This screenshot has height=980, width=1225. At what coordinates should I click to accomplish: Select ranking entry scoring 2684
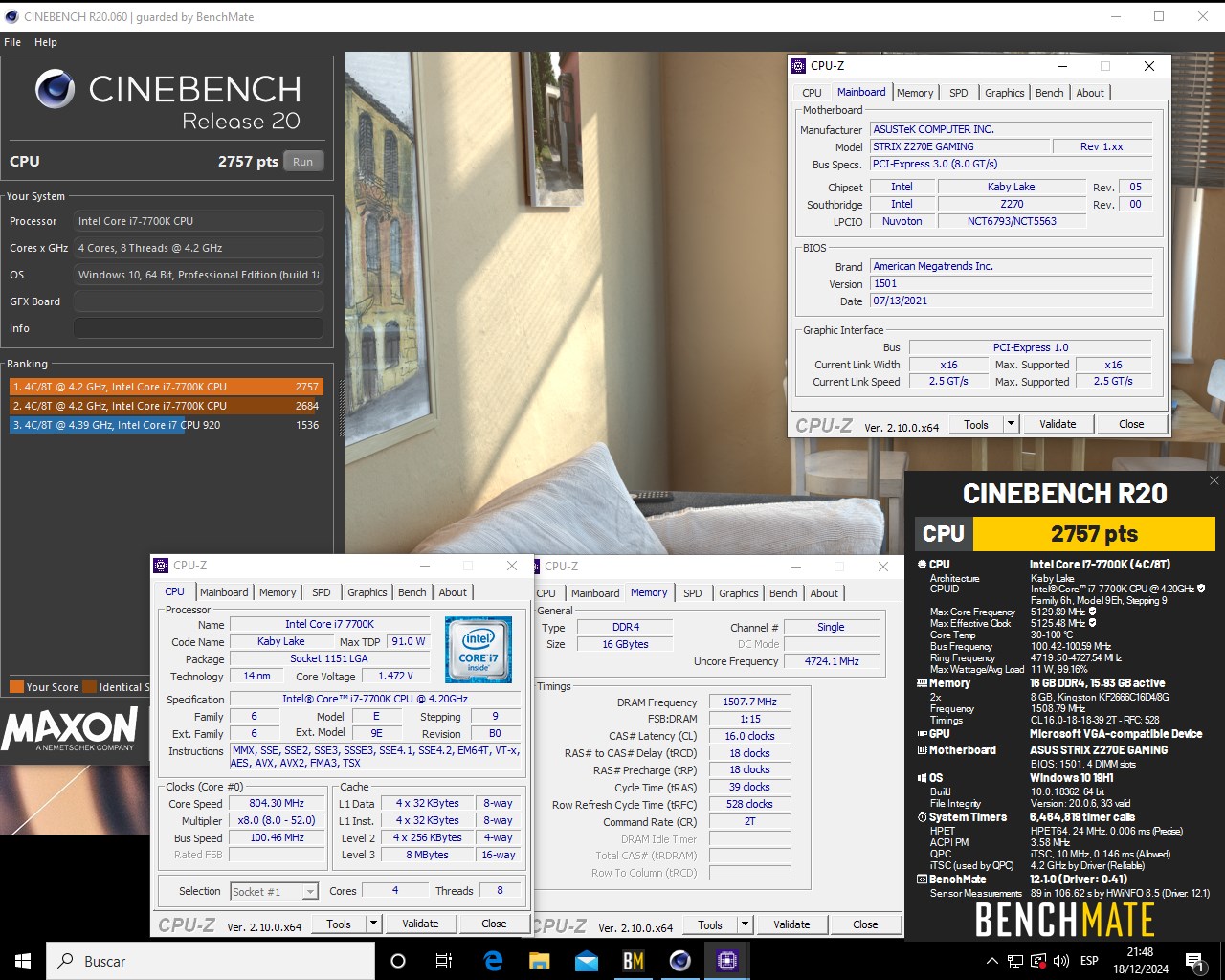(x=166, y=406)
